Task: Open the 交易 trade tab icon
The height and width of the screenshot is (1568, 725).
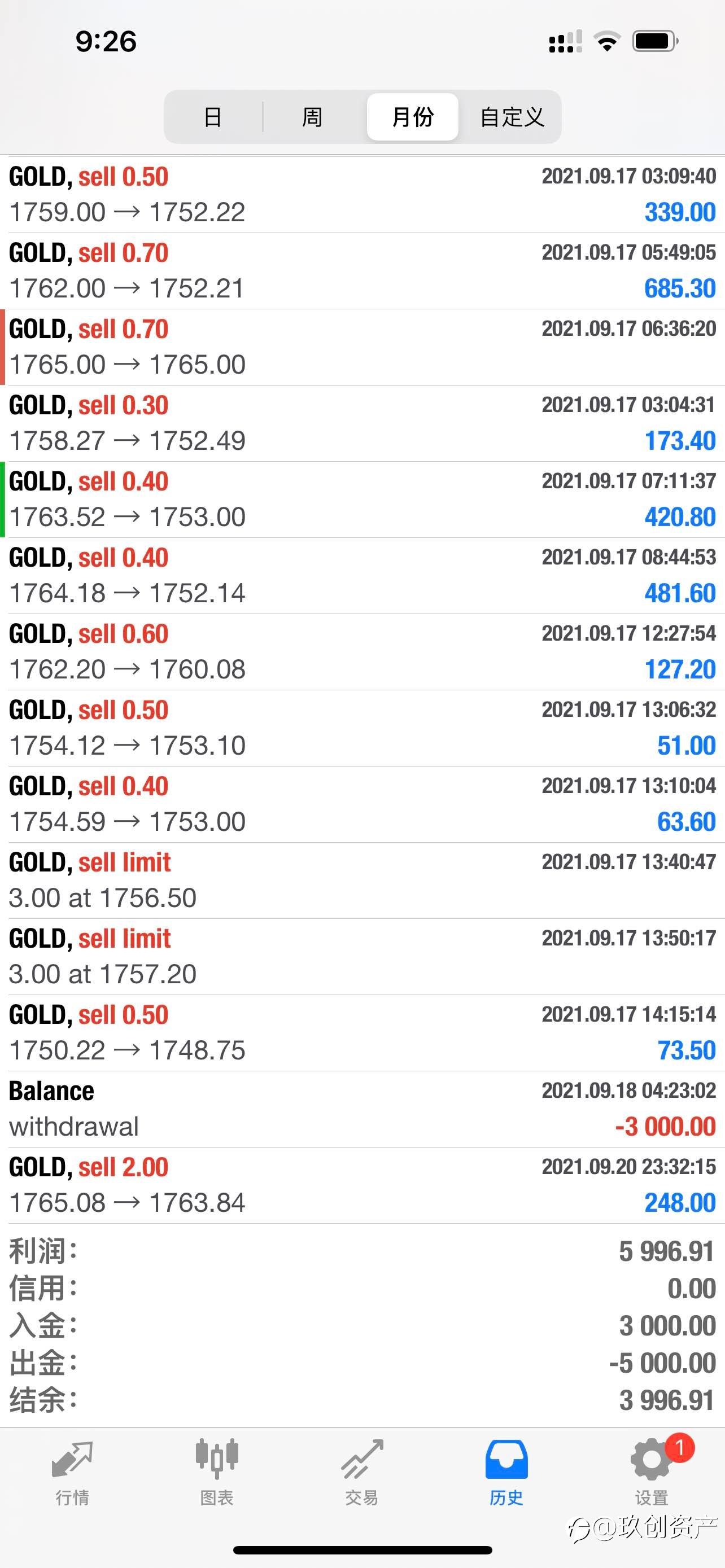Action: pos(362,1459)
